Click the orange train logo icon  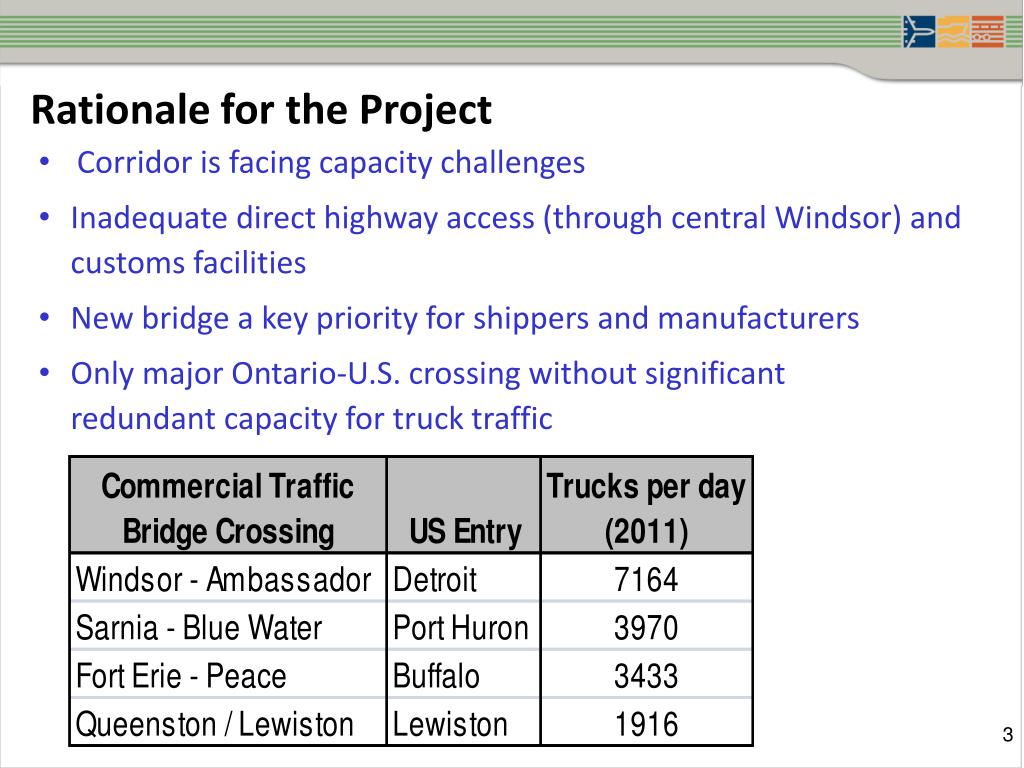987,31
